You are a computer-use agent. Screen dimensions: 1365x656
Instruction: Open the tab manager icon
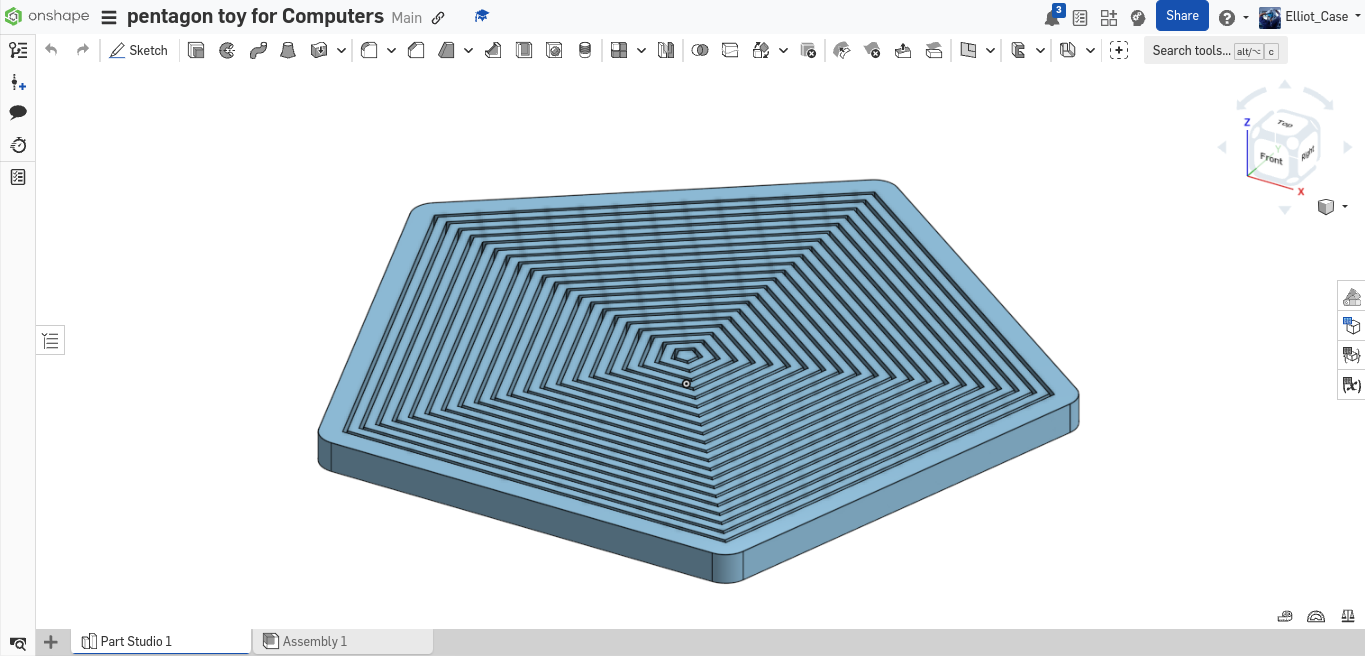17,643
